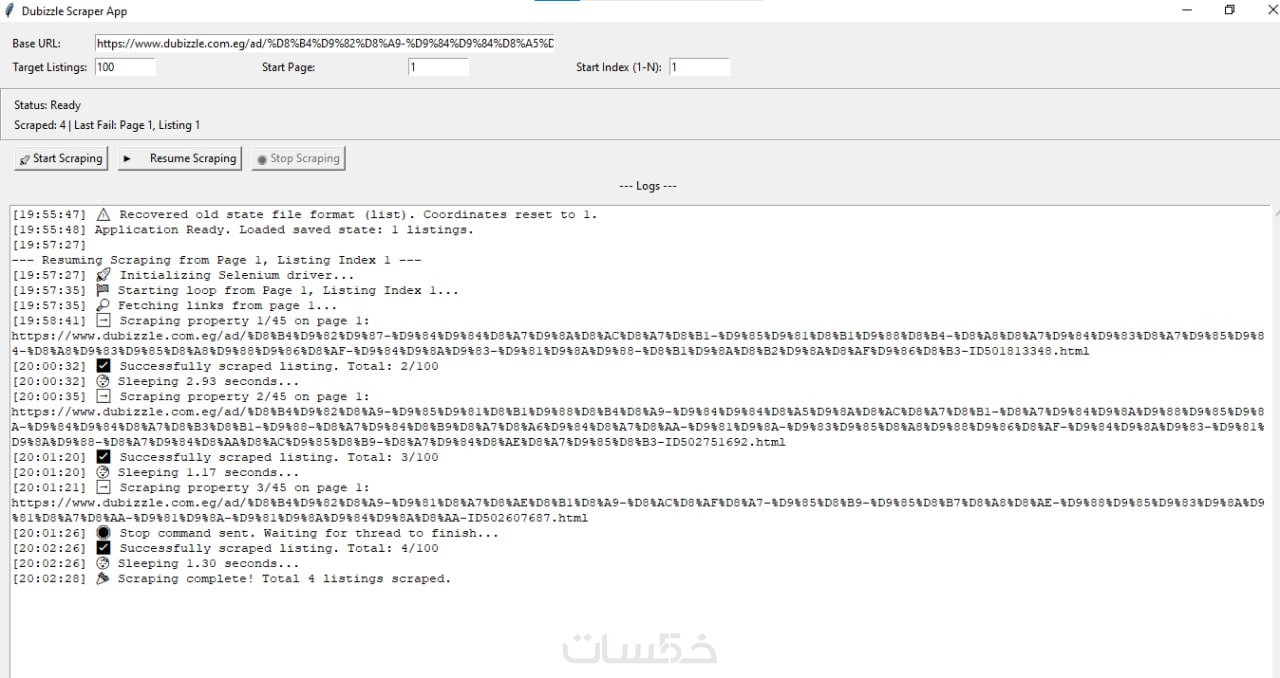Viewport: 1280px width, 678px height.
Task: Click the Start Page input field
Action: 438,67
